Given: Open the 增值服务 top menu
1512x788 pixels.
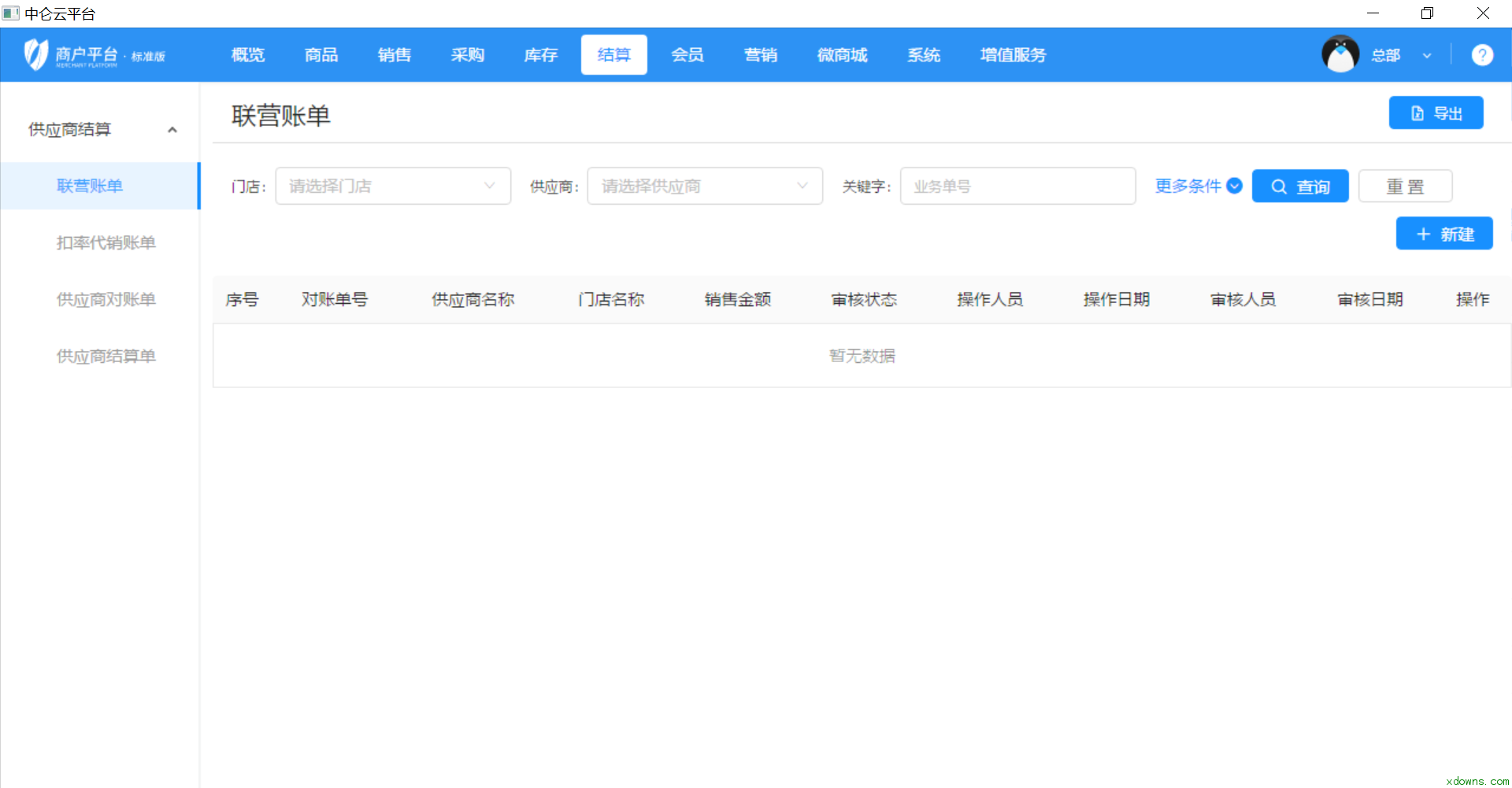Looking at the screenshot, I should coord(1014,55).
